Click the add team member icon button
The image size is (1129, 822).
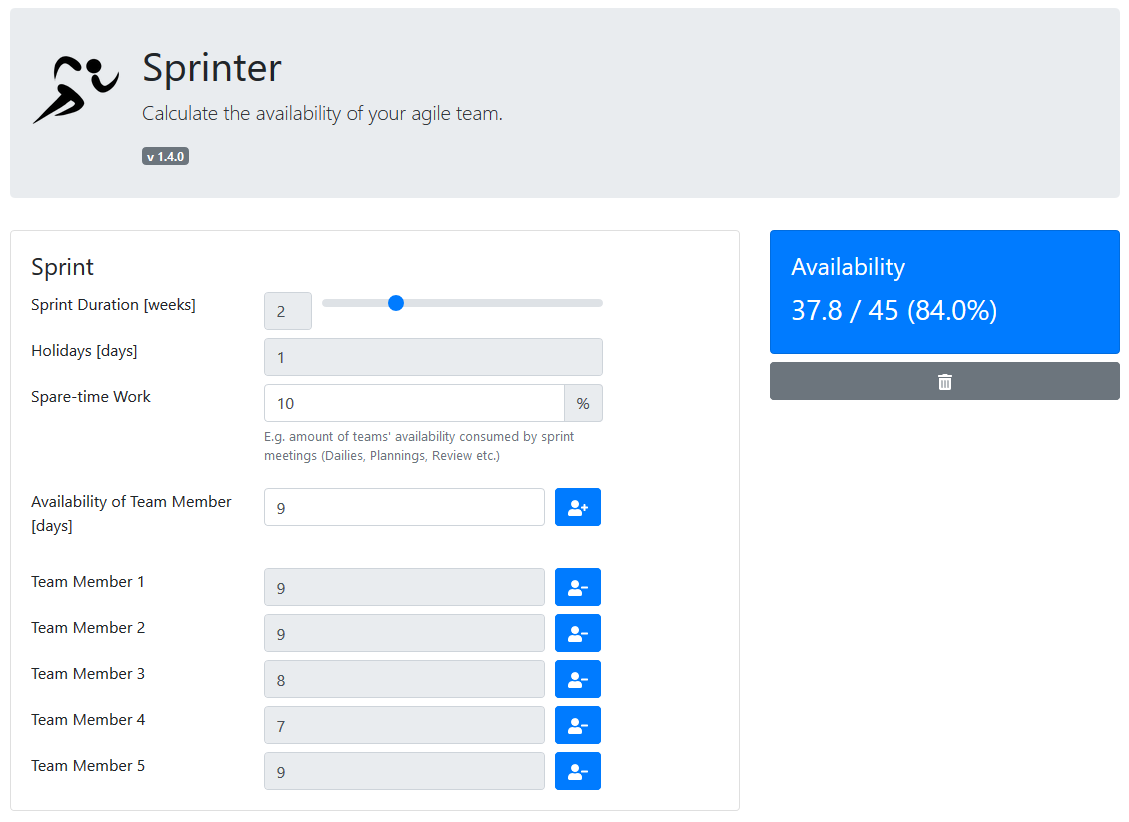[x=577, y=507]
